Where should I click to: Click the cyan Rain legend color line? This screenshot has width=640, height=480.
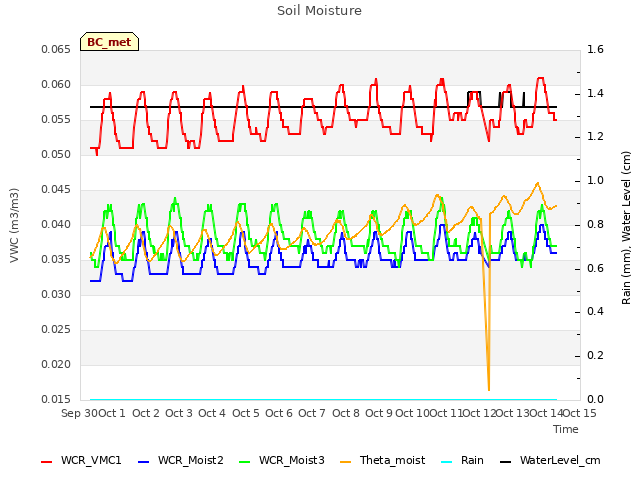tap(447, 462)
